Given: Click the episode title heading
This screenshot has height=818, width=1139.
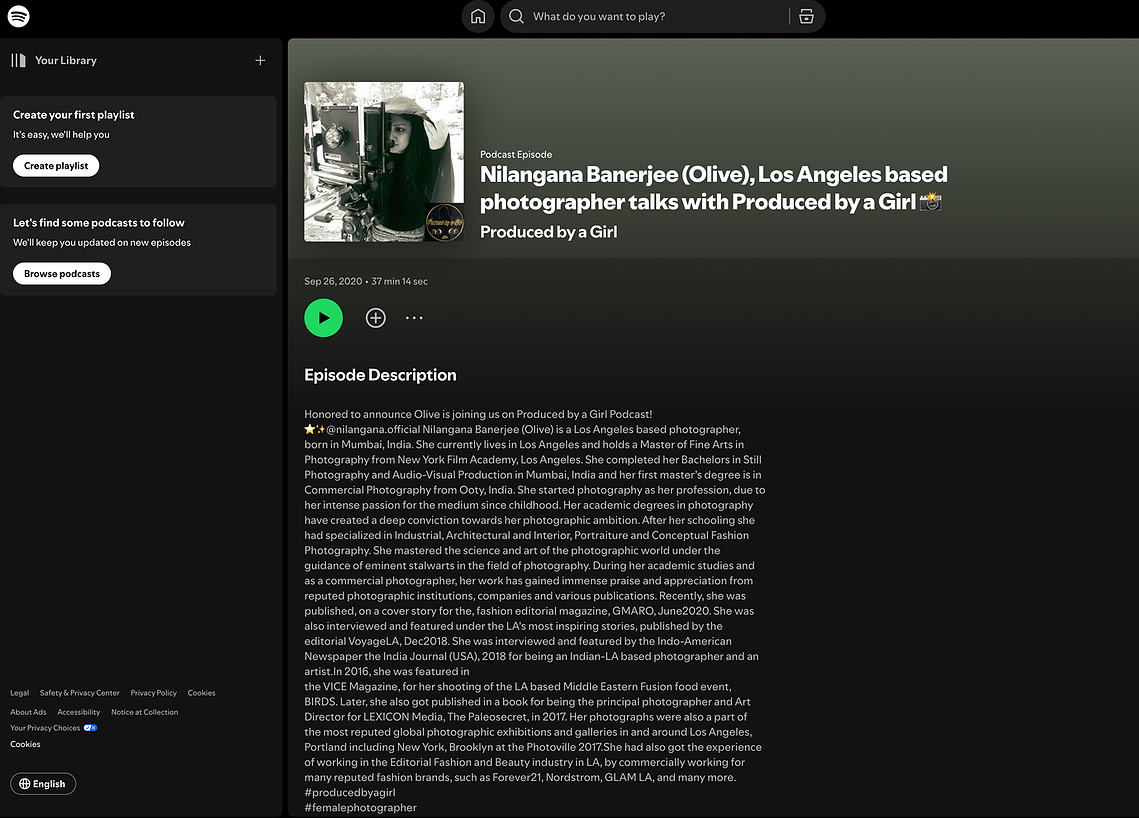Looking at the screenshot, I should point(713,188).
